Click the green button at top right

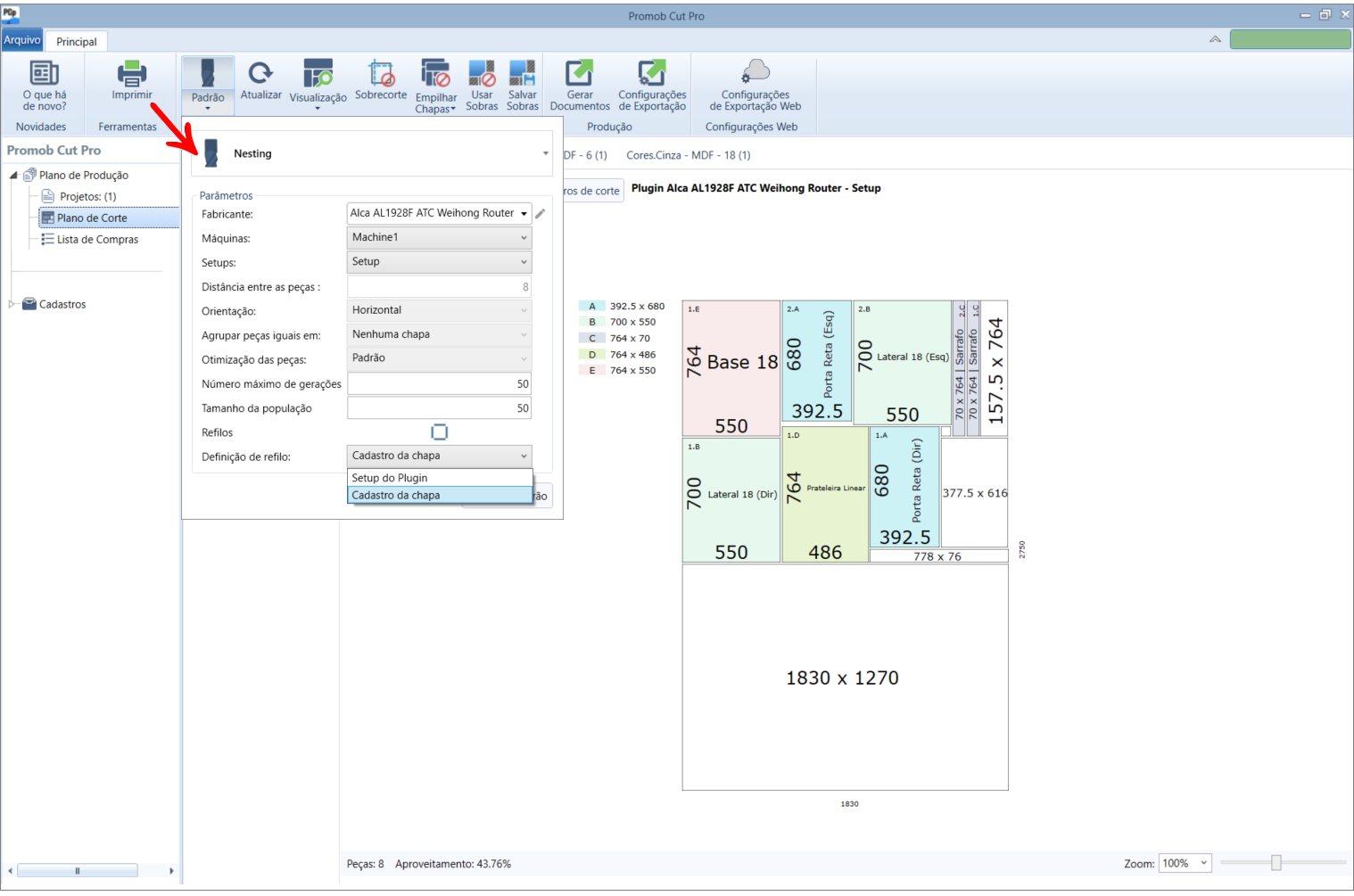point(1290,39)
